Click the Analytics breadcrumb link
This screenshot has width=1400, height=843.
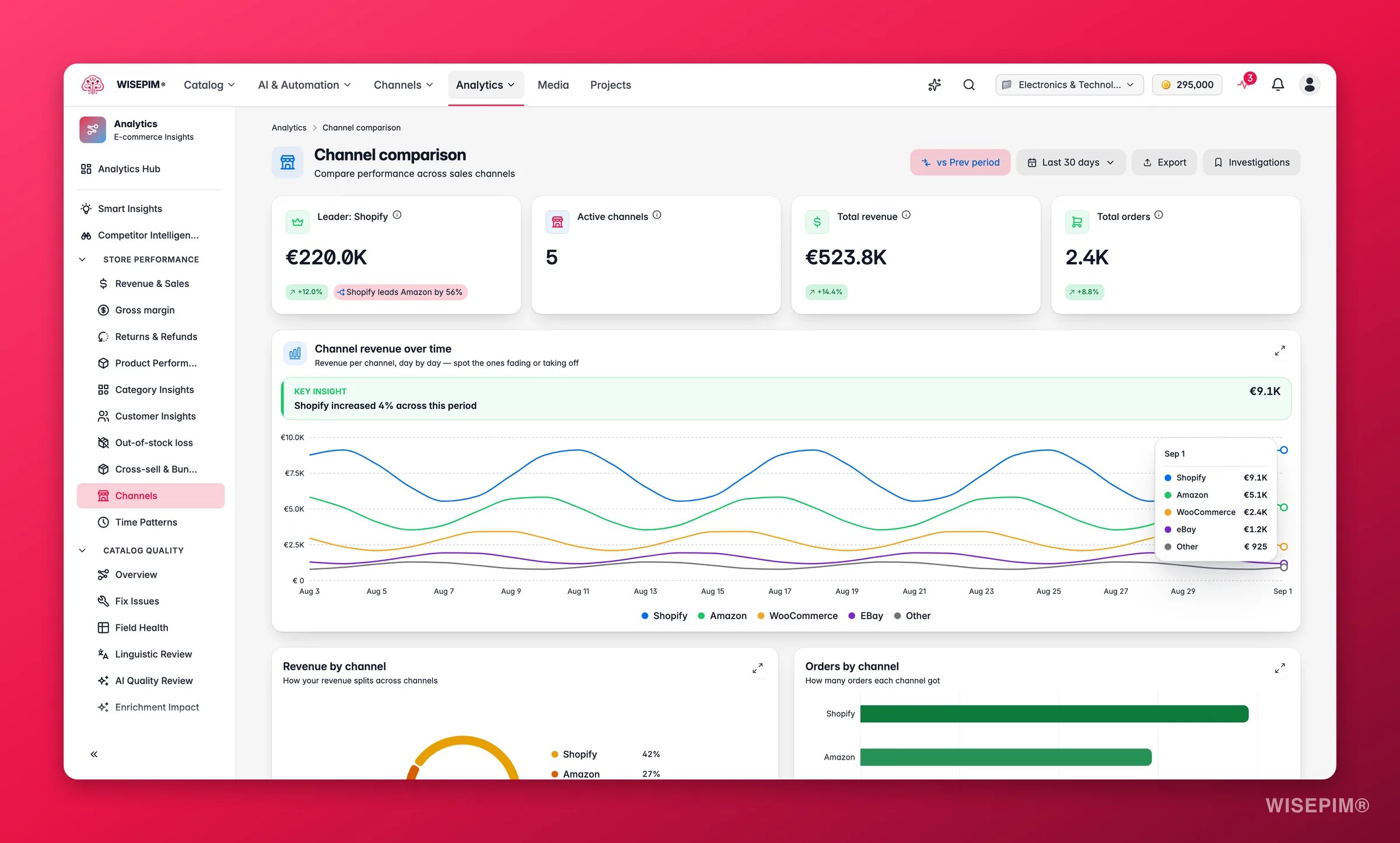(x=289, y=127)
